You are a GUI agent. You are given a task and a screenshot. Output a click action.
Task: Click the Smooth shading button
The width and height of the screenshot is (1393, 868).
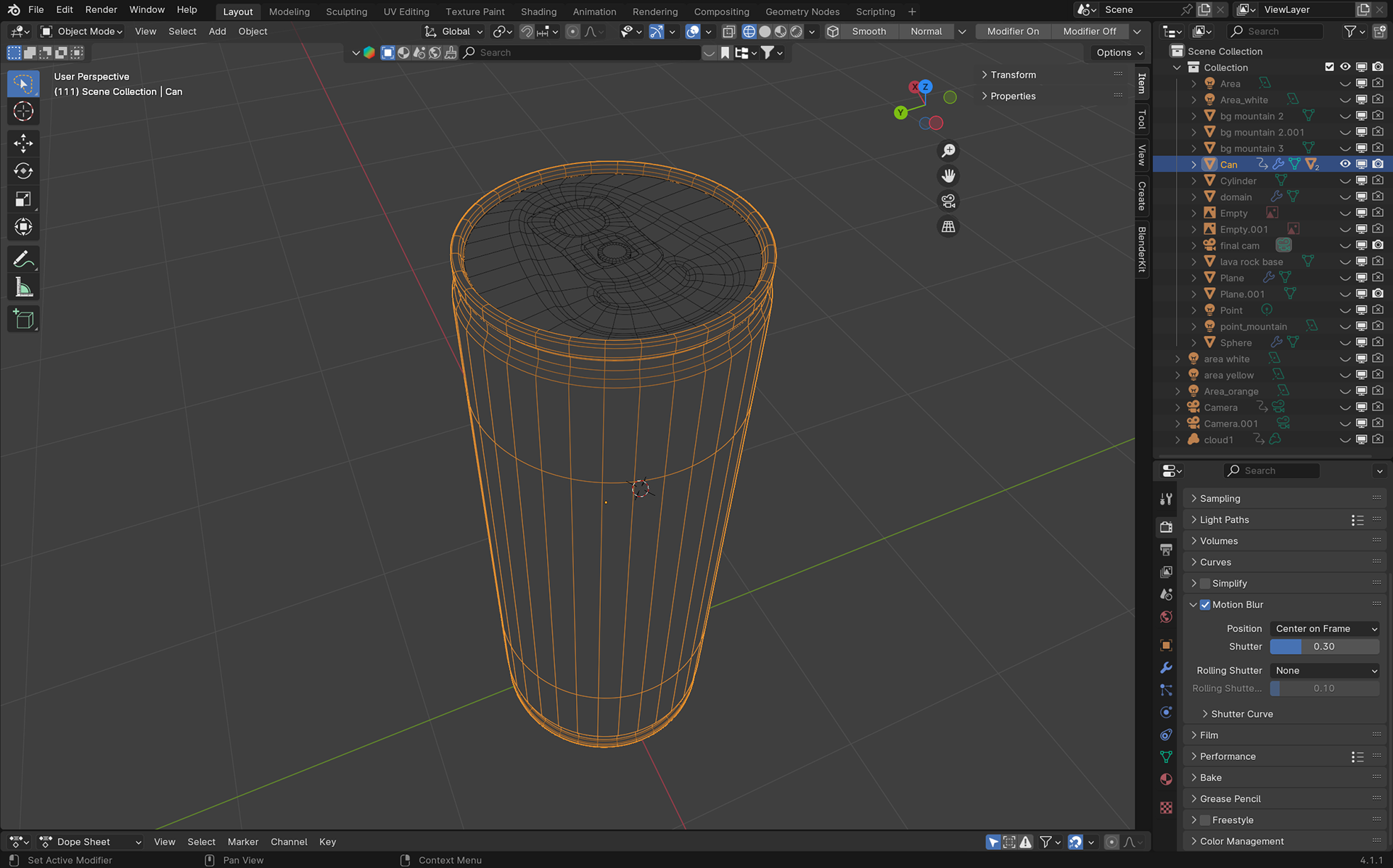click(x=868, y=31)
